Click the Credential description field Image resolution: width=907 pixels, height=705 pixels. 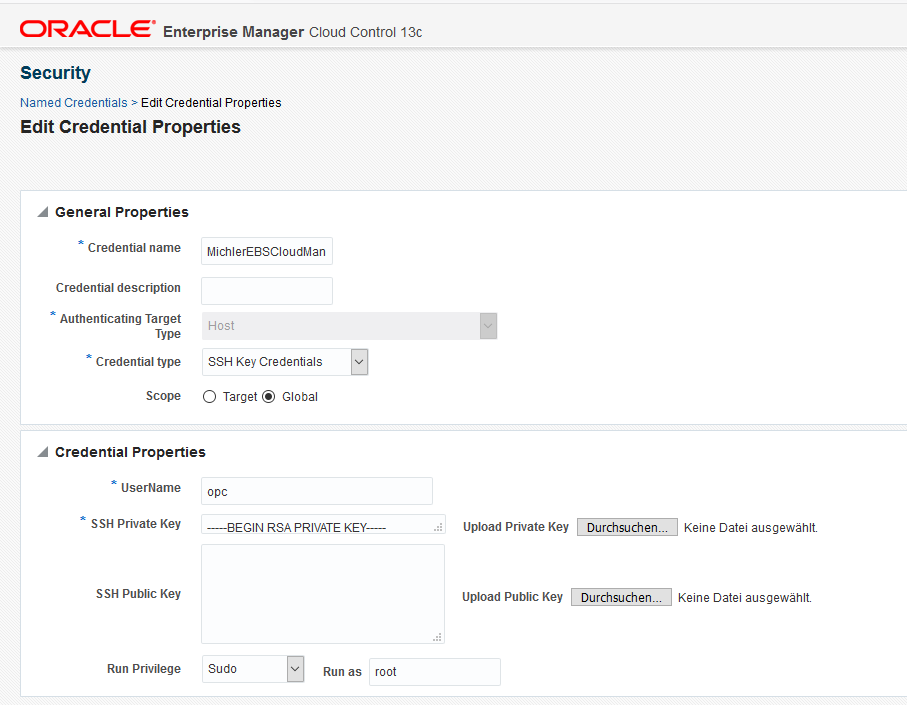(x=267, y=291)
